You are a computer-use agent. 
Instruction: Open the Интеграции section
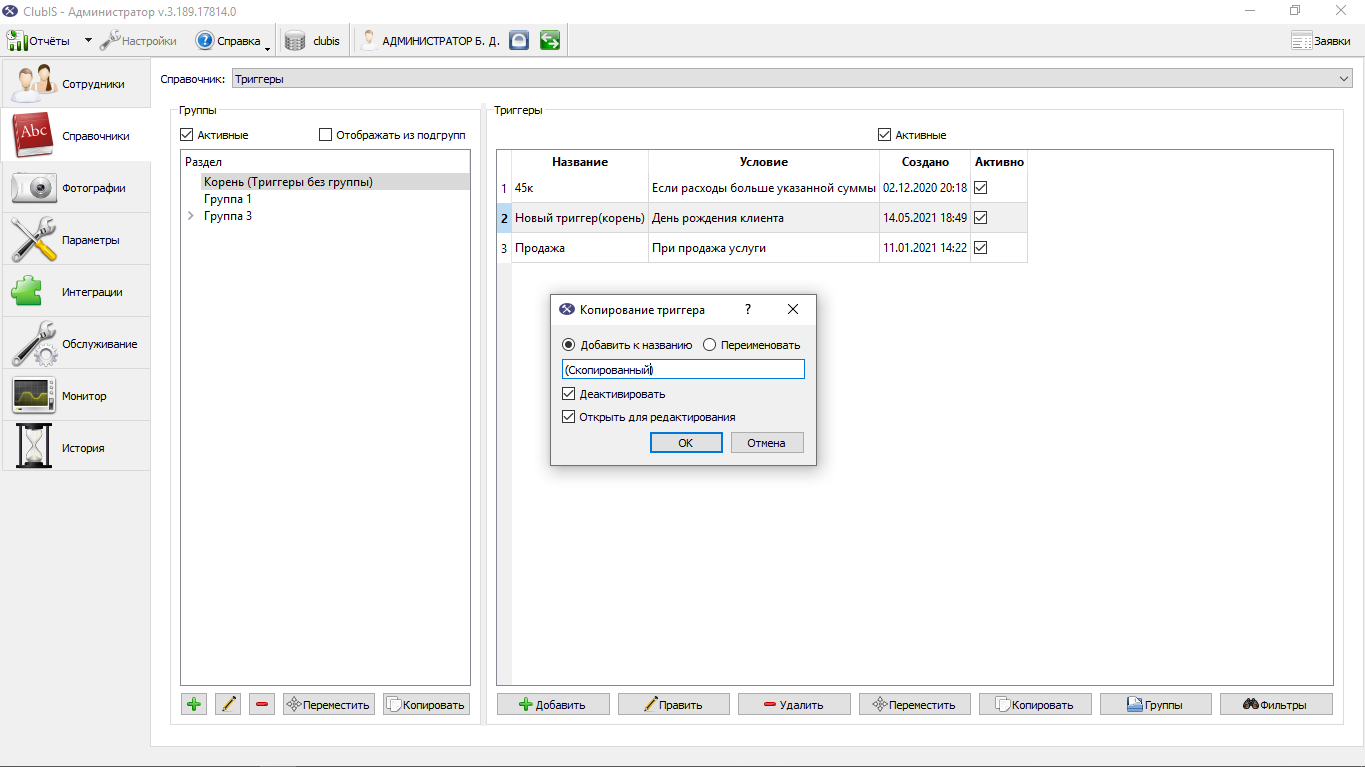point(76,292)
